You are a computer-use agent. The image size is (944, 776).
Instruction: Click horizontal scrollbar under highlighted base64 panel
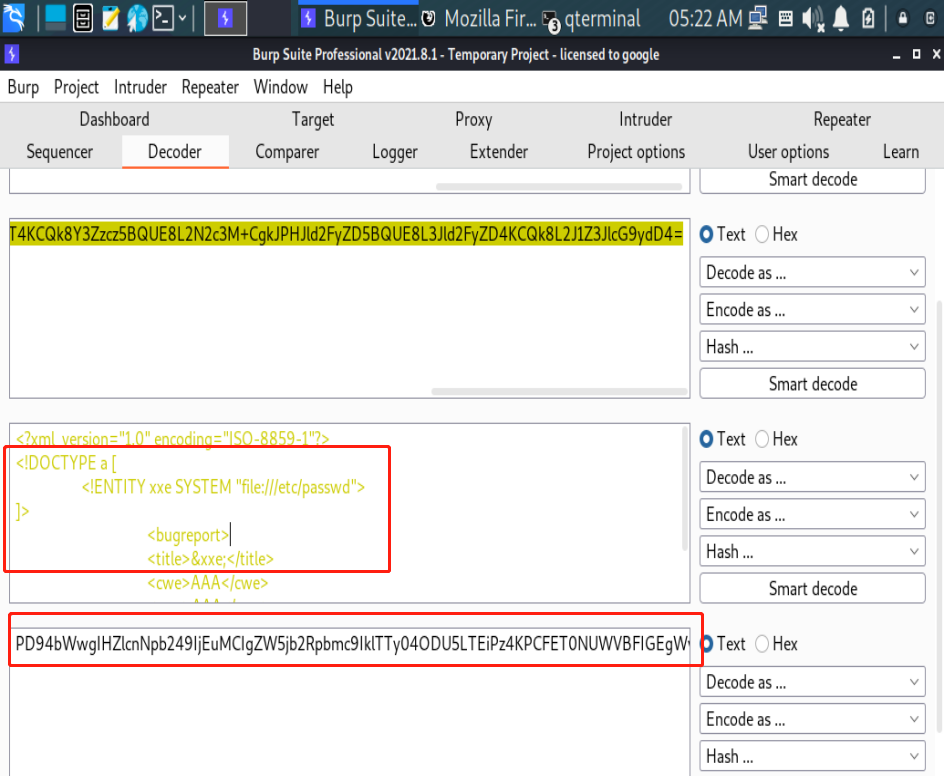point(559,391)
